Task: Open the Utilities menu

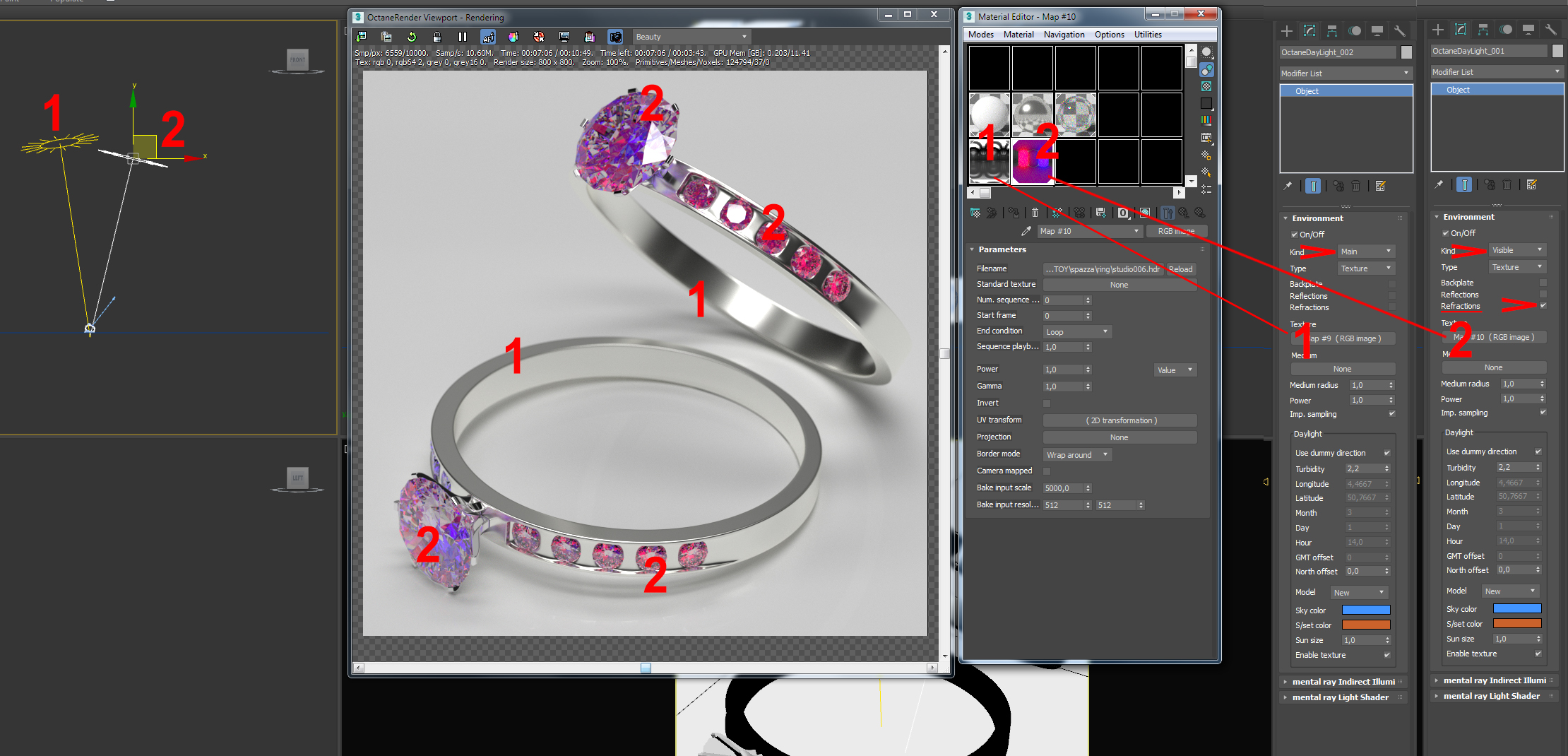Action: point(1148,35)
